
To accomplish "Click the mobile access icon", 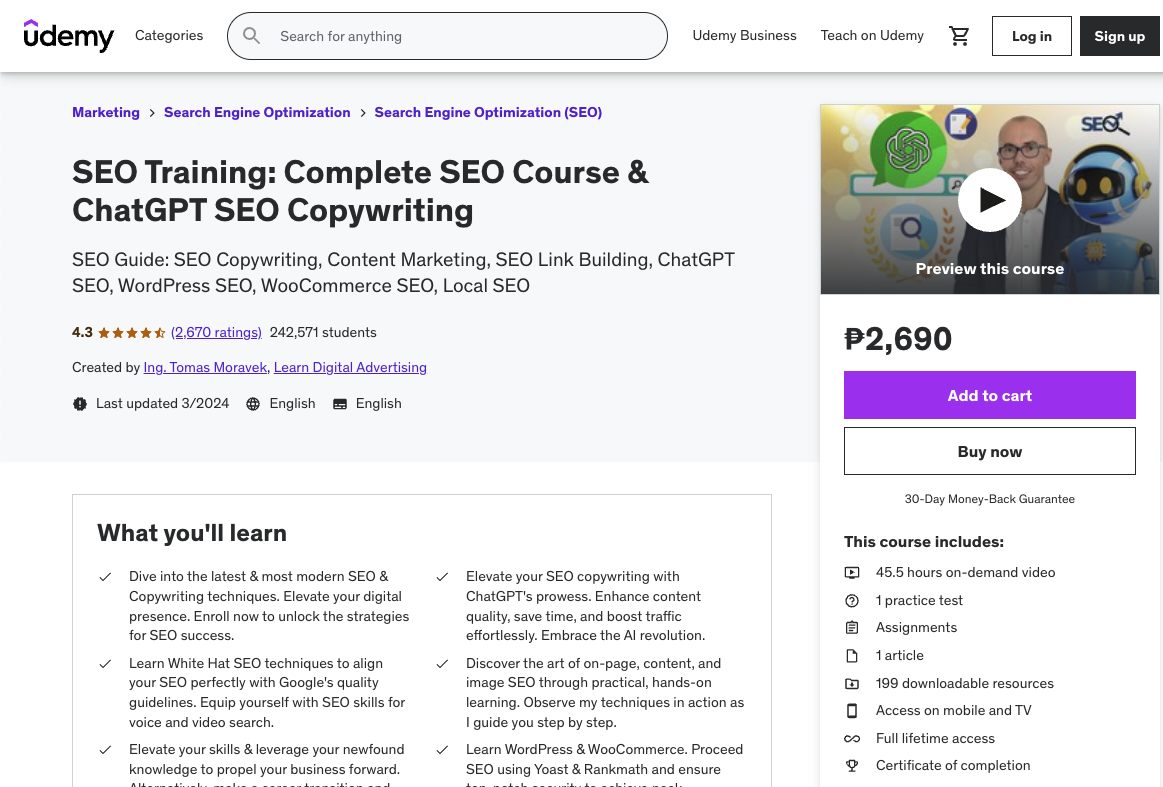I will tap(852, 711).
